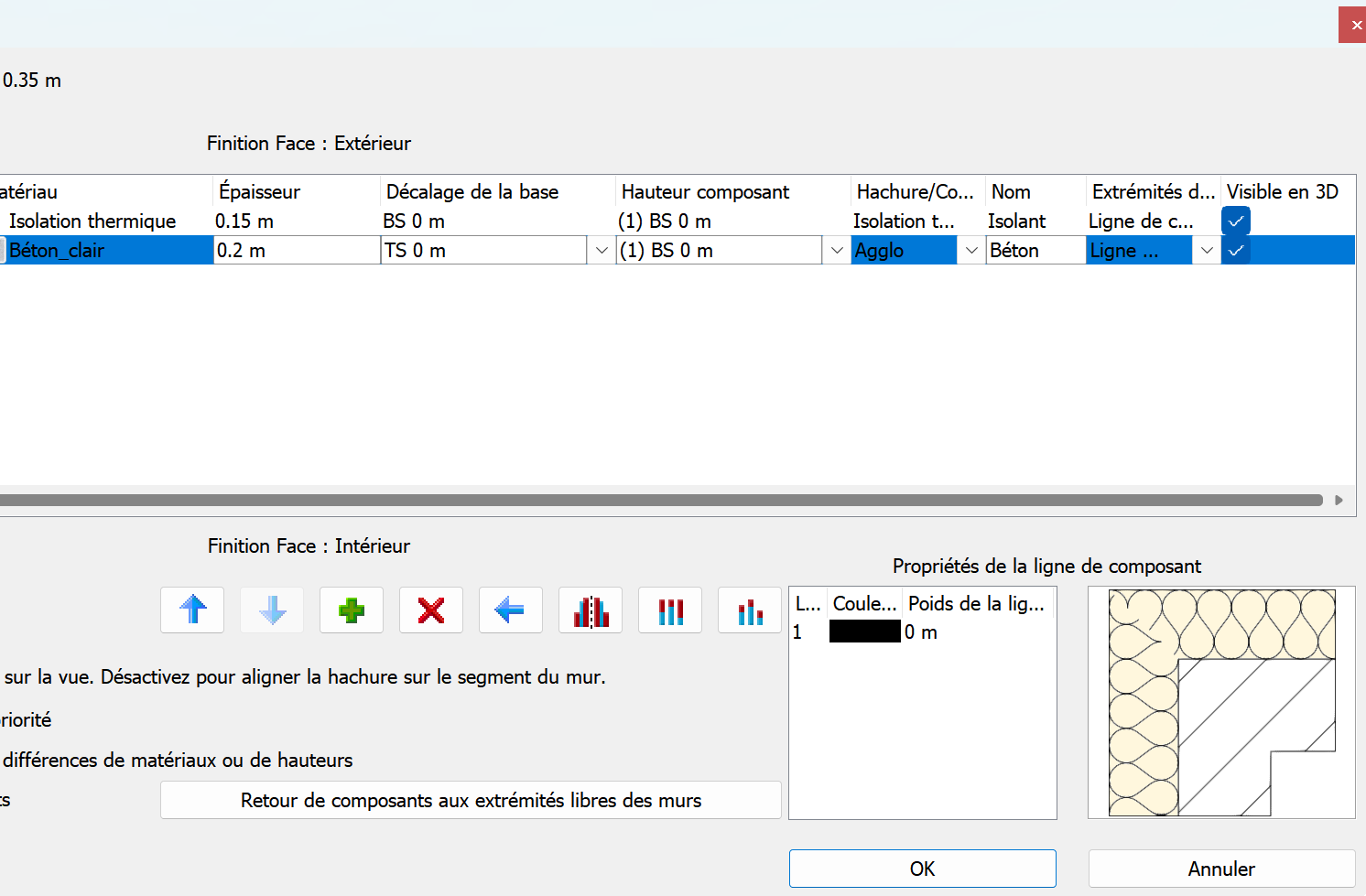
Task: Open the Agglo hatch dropdown
Action: point(971,251)
